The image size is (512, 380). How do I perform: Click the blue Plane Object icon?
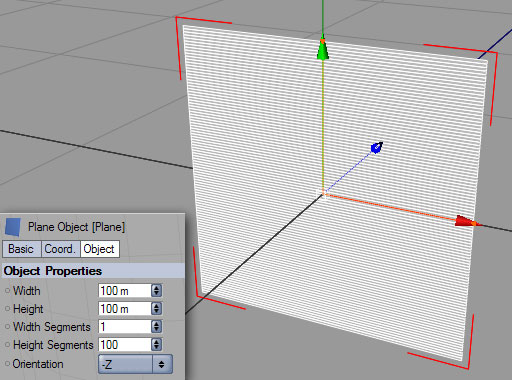click(x=13, y=227)
